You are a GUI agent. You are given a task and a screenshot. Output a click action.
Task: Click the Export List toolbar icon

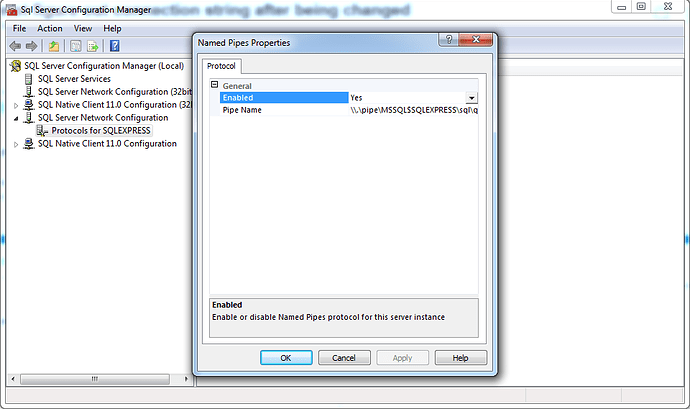(x=92, y=46)
